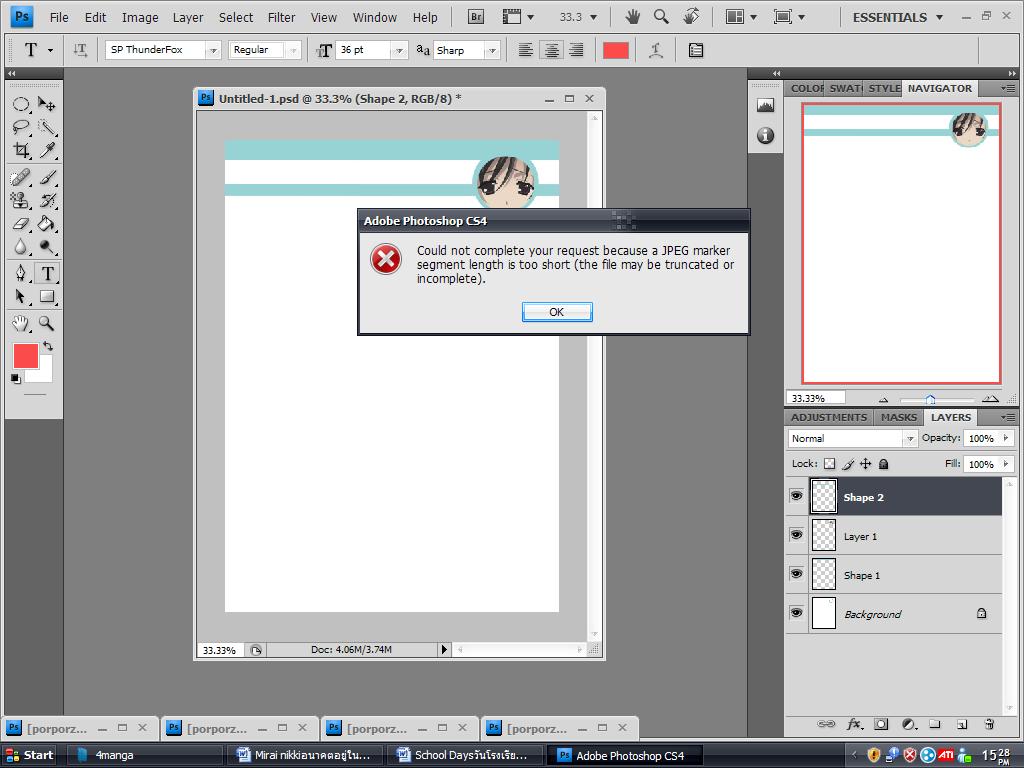Image resolution: width=1024 pixels, height=768 pixels.
Task: Switch to the ADJUSTMENTS tab
Action: click(829, 417)
